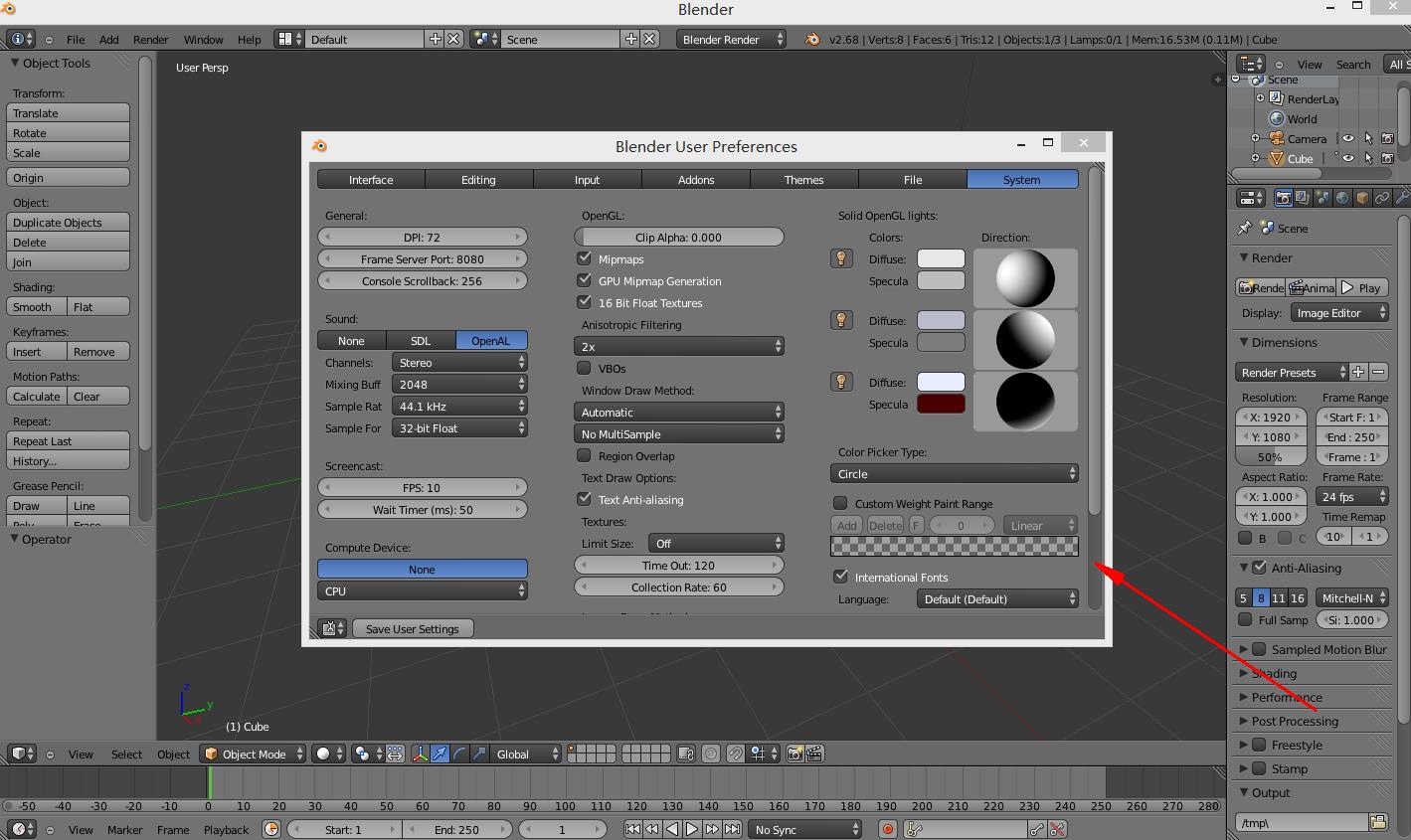Open the No MultiSample dropdown
This screenshot has width=1411, height=840.
pyautogui.click(x=679, y=433)
